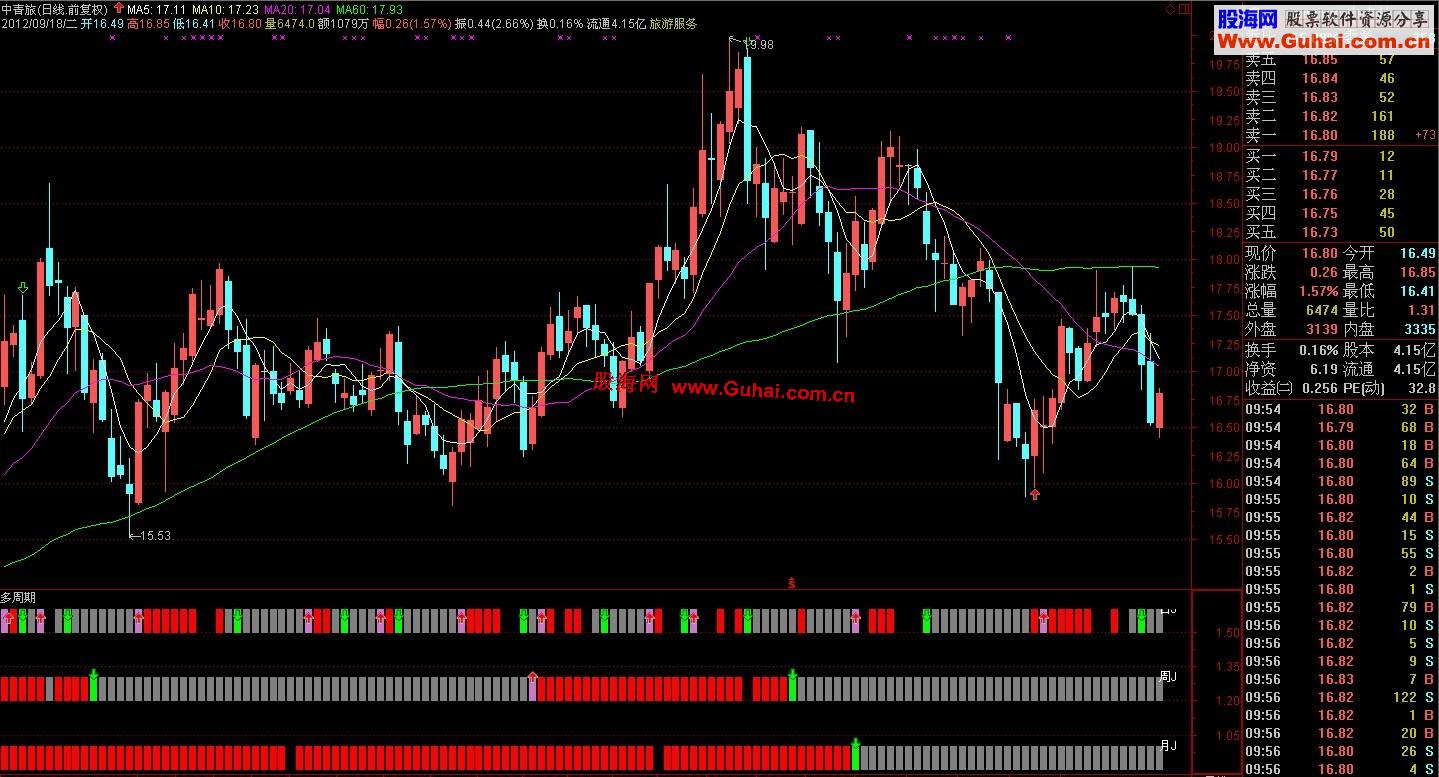Click the 19.98 high price label

tap(760, 45)
